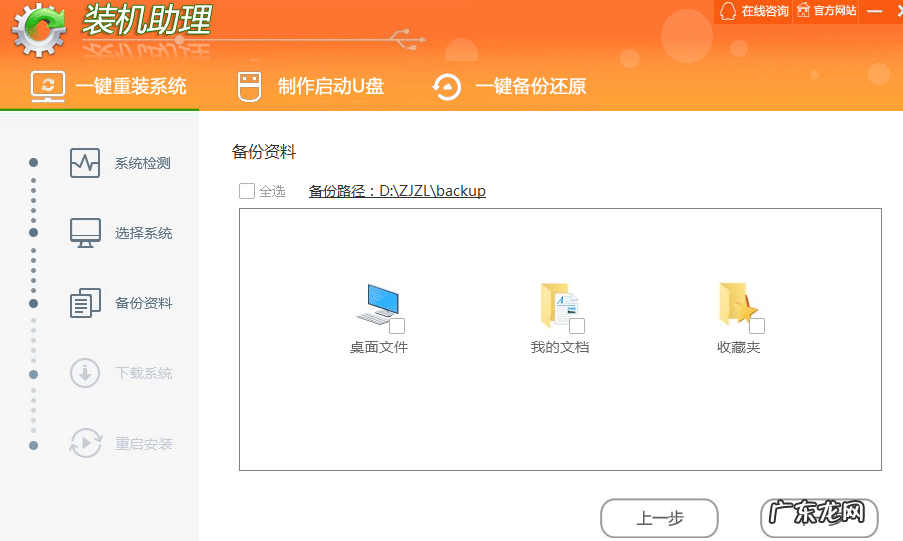Open the 一键备份还原 tab
903x541 pixels.
(509, 86)
